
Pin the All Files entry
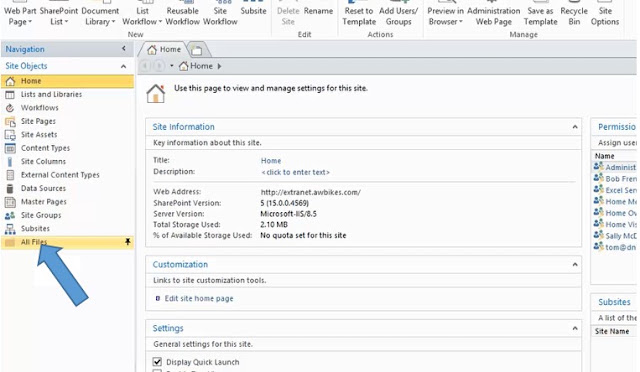(128, 242)
